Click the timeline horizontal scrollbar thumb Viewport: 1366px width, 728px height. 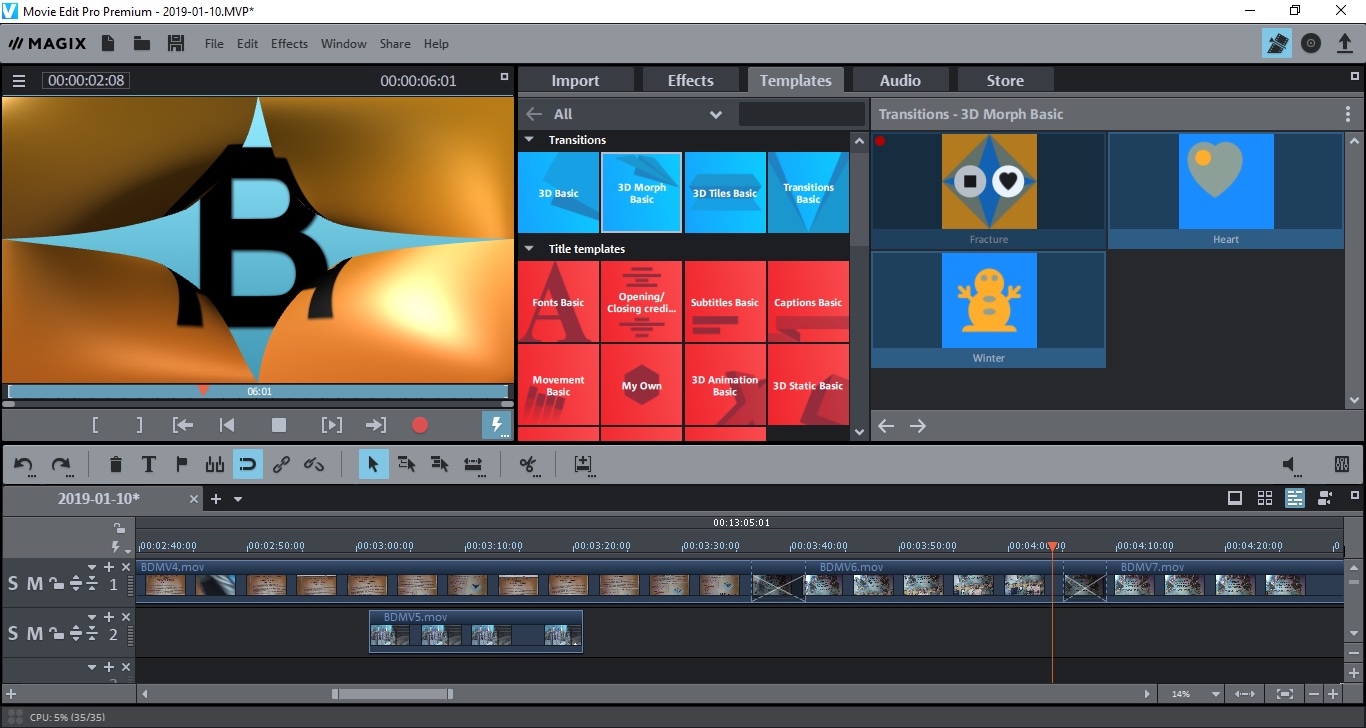coord(392,694)
